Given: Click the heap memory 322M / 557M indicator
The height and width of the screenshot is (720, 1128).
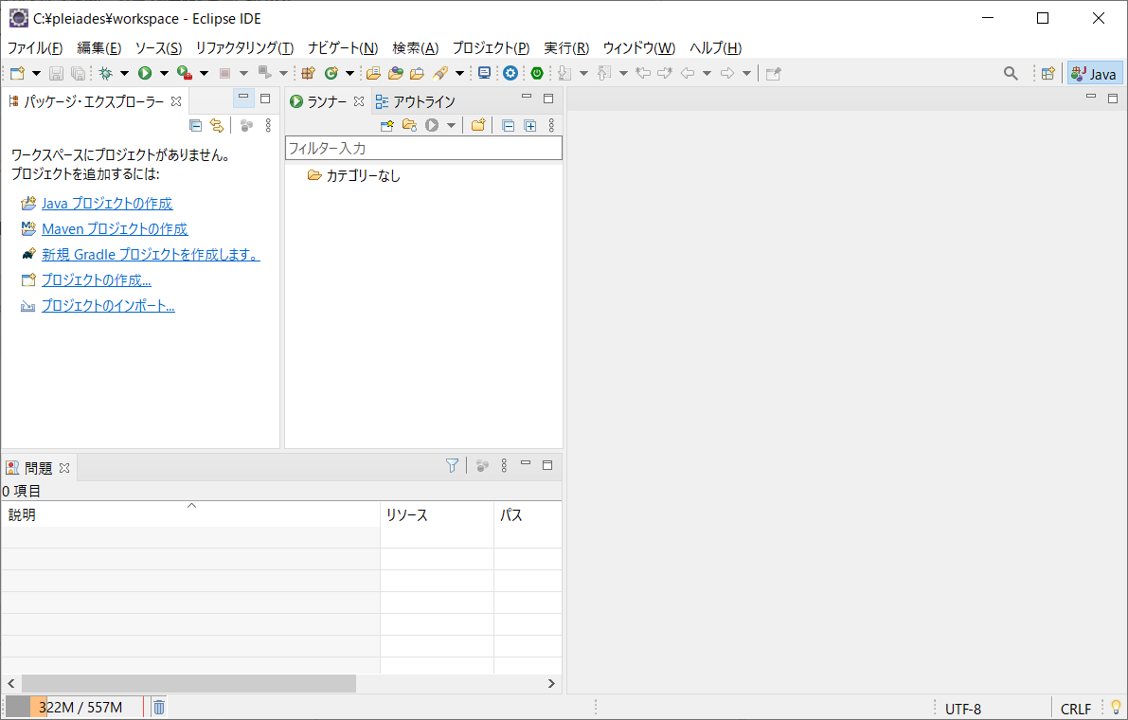Looking at the screenshot, I should click(75, 708).
